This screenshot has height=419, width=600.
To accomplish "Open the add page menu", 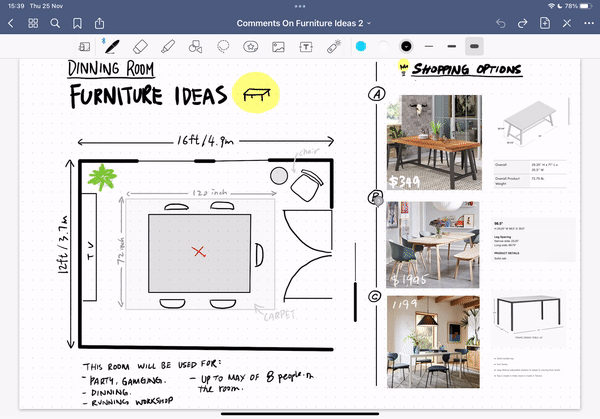I will pos(547,22).
